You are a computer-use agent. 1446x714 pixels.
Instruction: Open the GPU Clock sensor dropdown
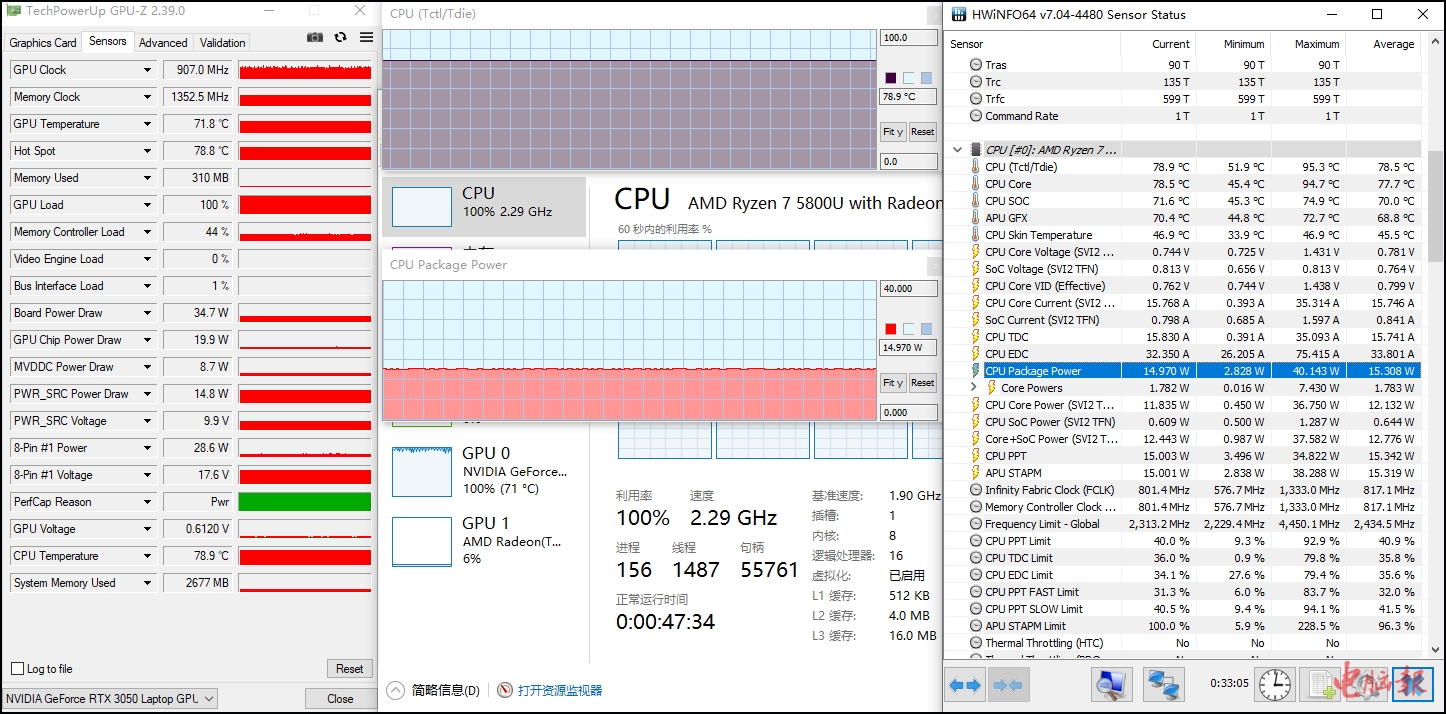tap(148, 70)
